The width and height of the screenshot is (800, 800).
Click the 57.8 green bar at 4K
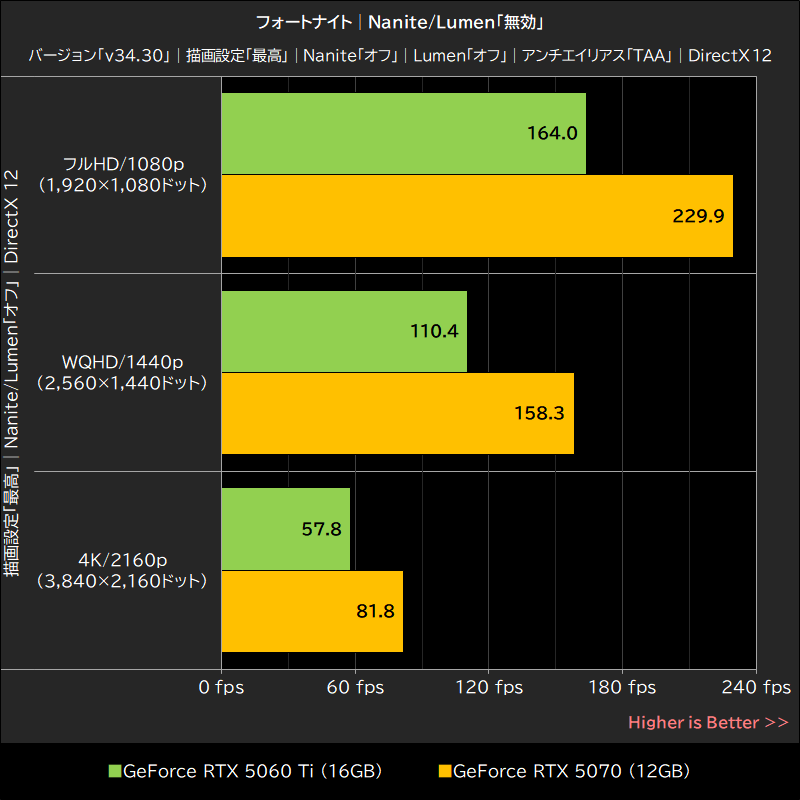click(286, 529)
